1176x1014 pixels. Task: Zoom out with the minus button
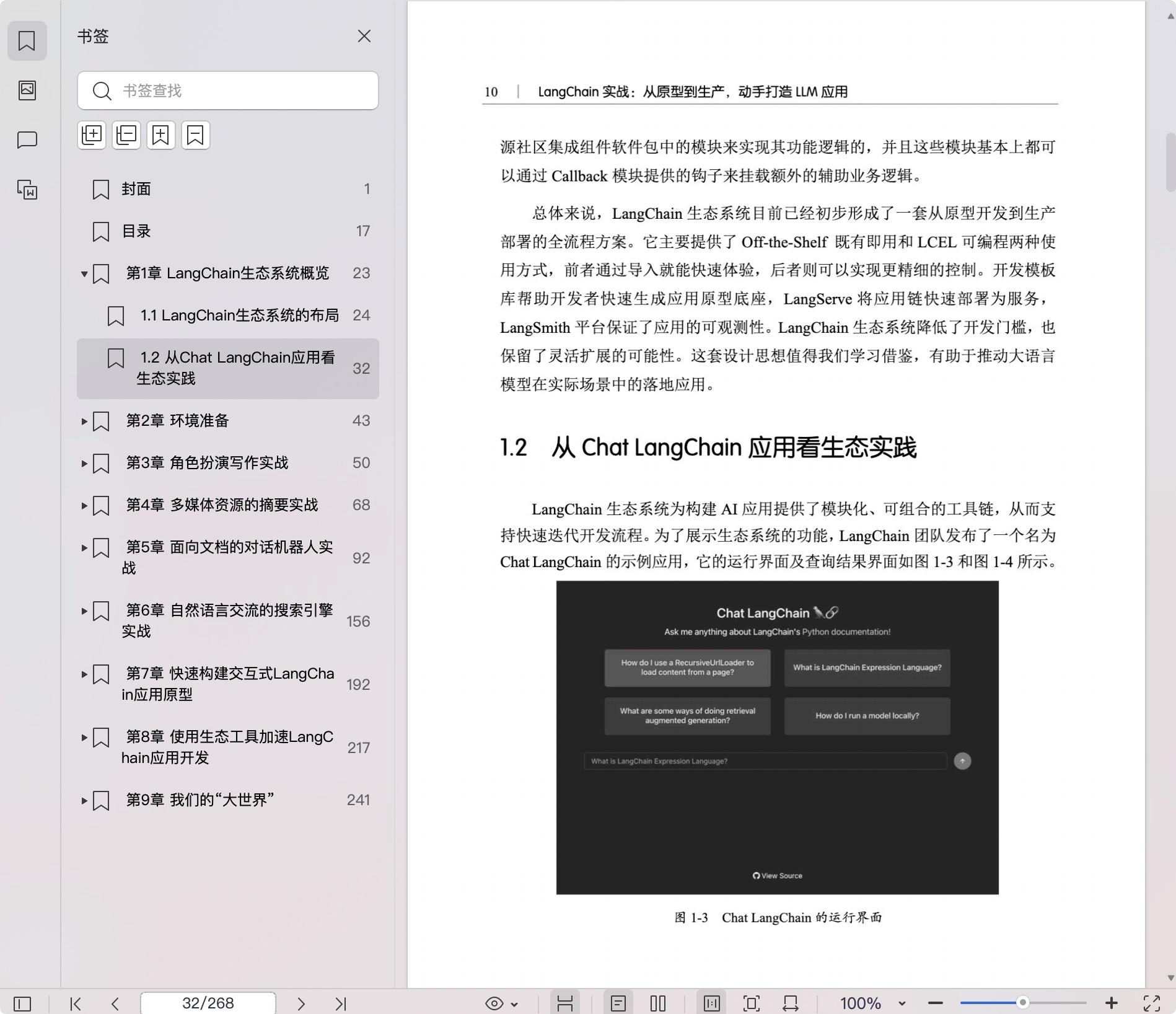(936, 1003)
